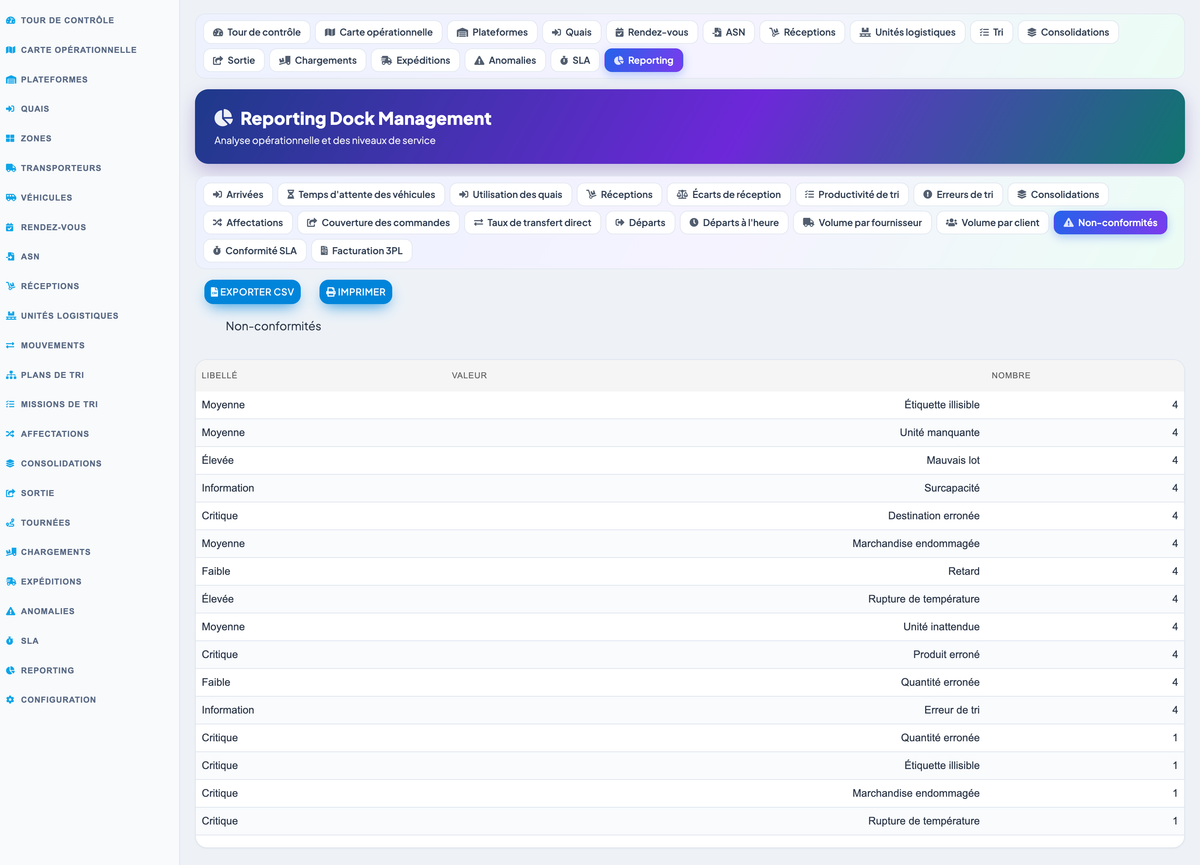The height and width of the screenshot is (865, 1200).
Task: Open the Chargements top tab
Action: (x=318, y=60)
